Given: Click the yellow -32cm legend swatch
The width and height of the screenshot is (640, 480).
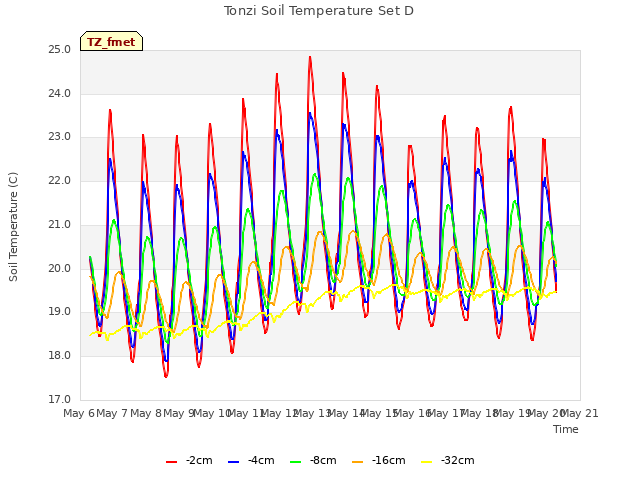Looking at the screenshot, I should 427,462.
